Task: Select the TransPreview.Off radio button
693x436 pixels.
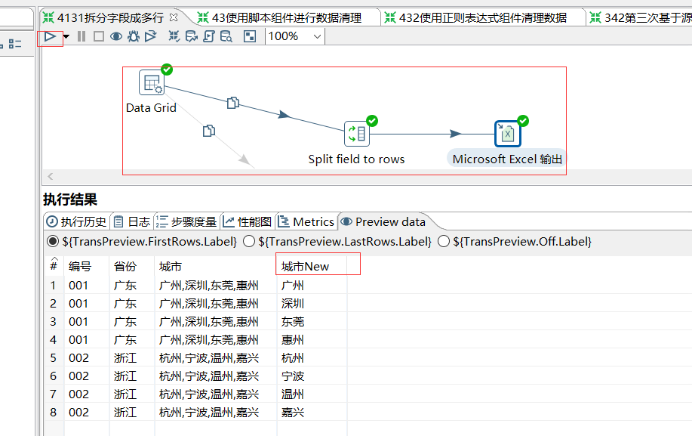Action: [x=443, y=242]
